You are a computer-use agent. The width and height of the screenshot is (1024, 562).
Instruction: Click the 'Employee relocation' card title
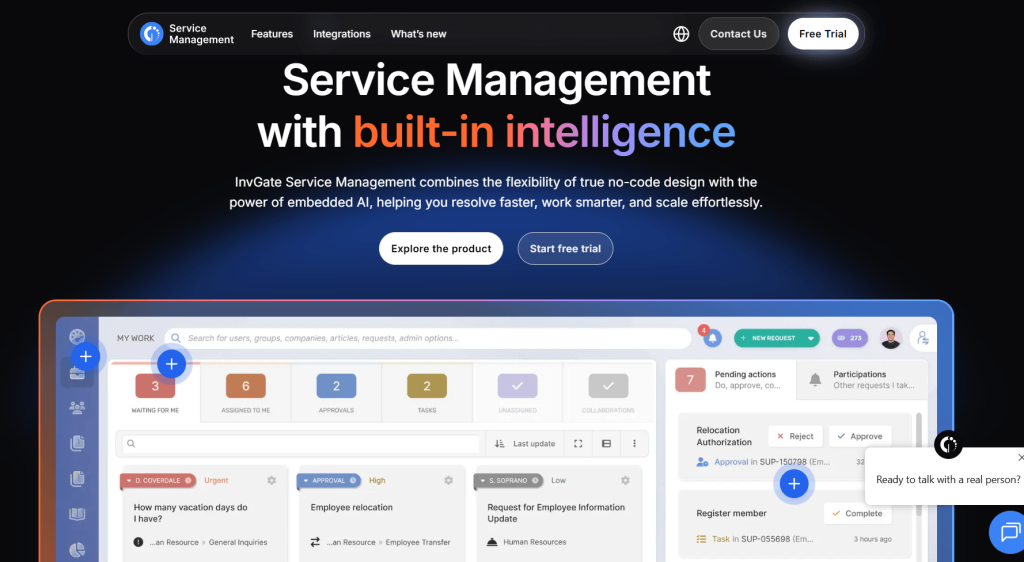point(352,507)
